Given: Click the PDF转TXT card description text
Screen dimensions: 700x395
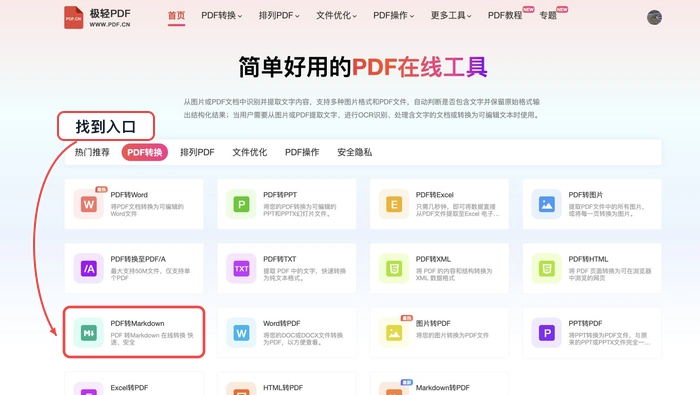Looking at the screenshot, I should 304,274.
